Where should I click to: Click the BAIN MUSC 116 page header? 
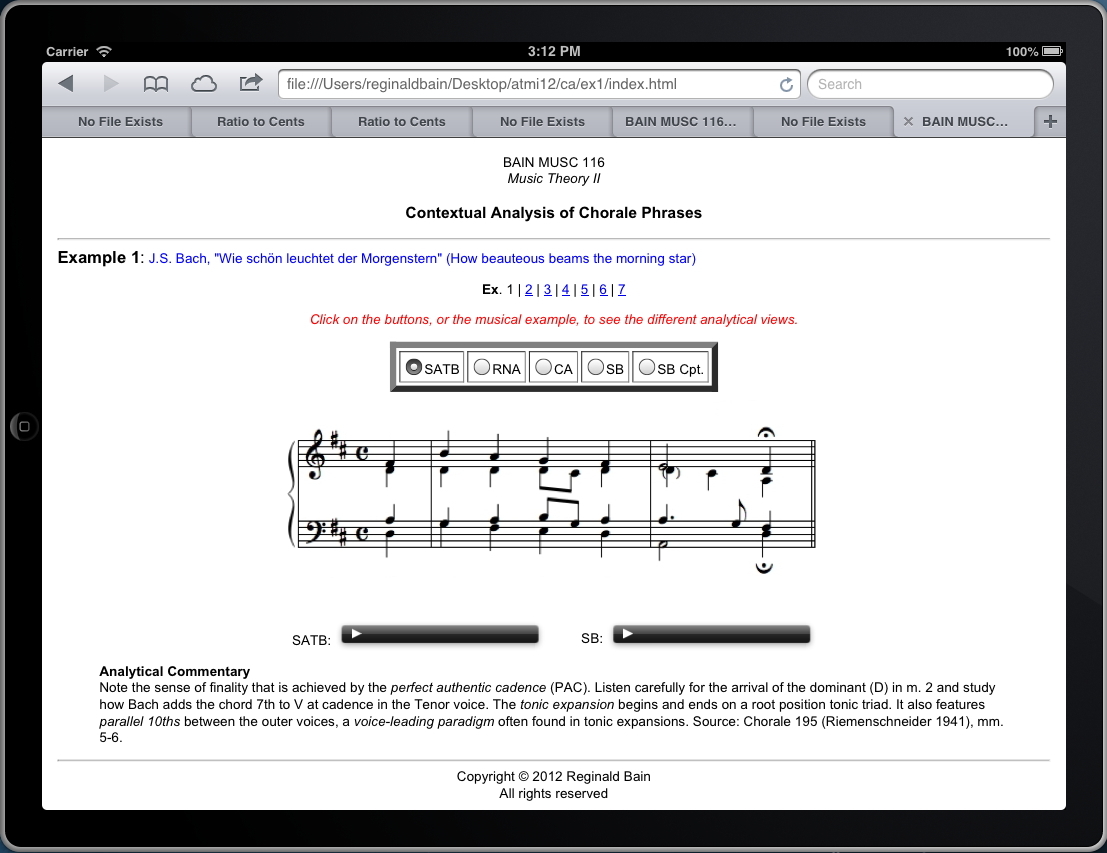pyautogui.click(x=554, y=162)
